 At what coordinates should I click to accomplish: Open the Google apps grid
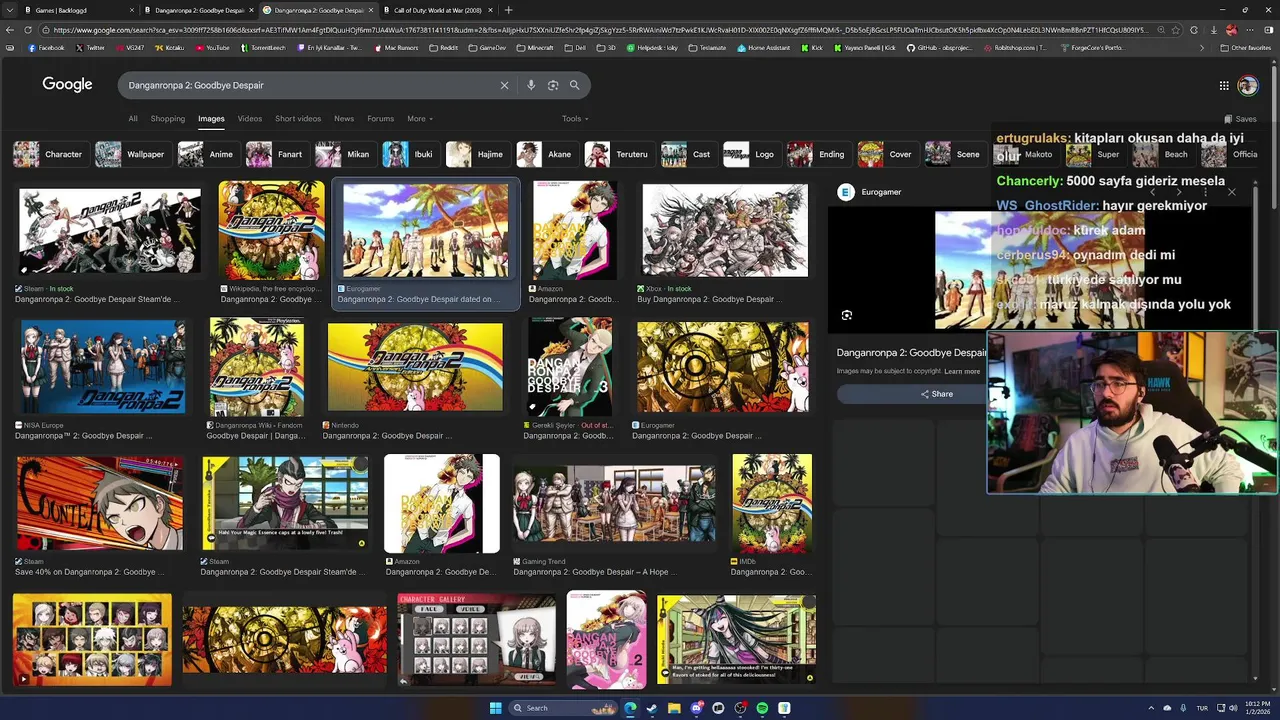click(x=1224, y=85)
